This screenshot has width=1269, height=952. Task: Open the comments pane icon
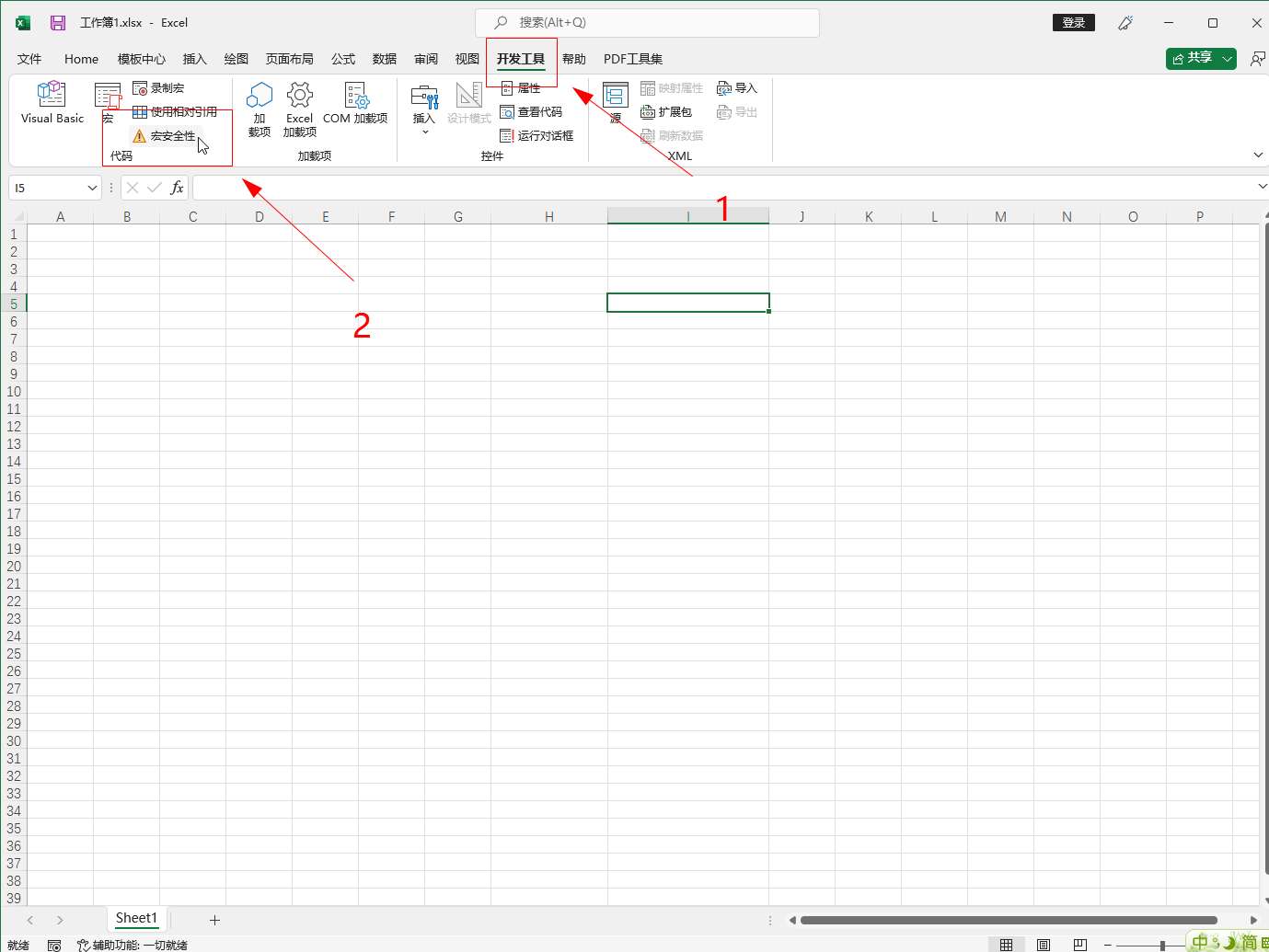point(1257,59)
